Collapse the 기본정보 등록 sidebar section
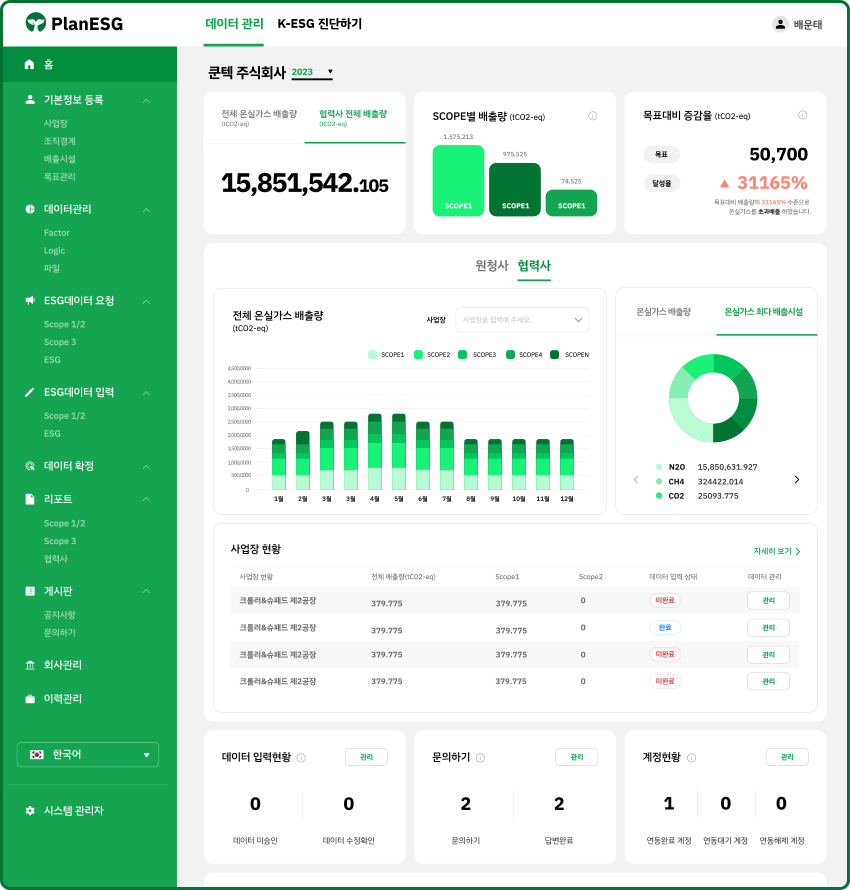850x890 pixels. [146, 101]
